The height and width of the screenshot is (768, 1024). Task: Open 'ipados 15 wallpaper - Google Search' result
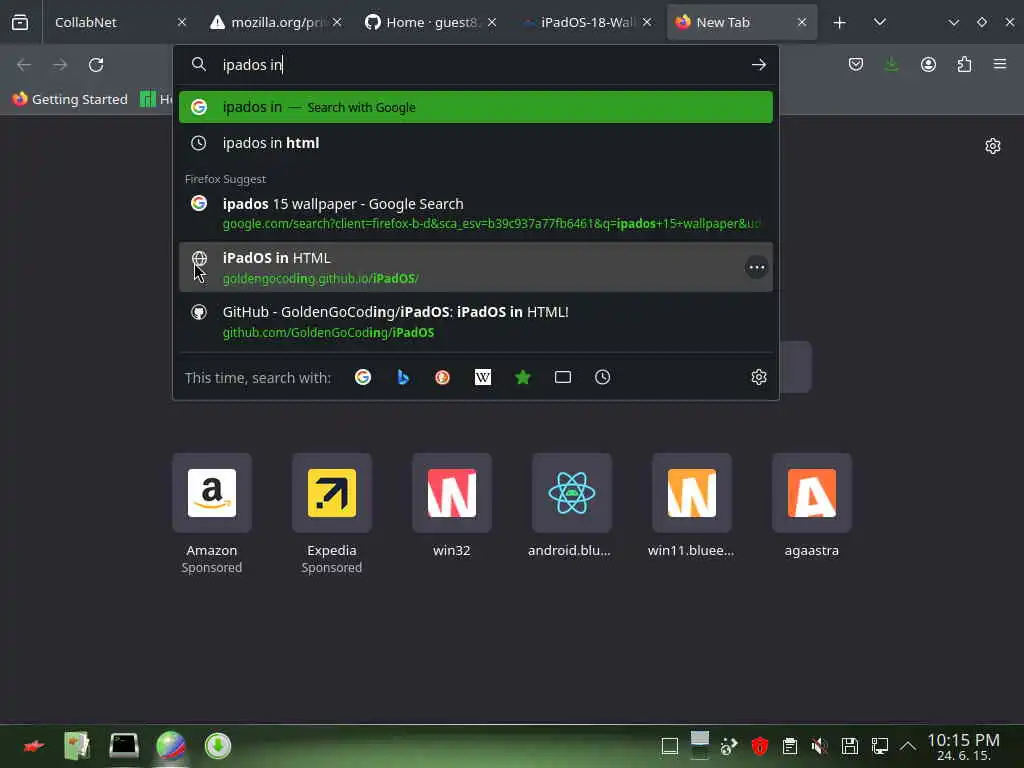click(475, 214)
